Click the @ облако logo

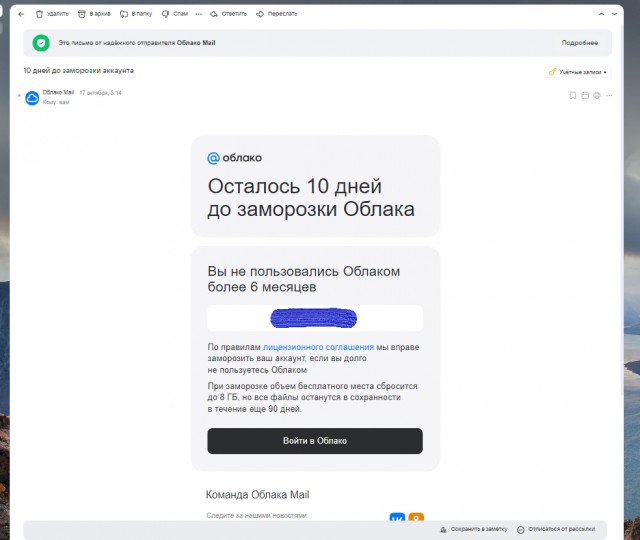[x=235, y=158]
